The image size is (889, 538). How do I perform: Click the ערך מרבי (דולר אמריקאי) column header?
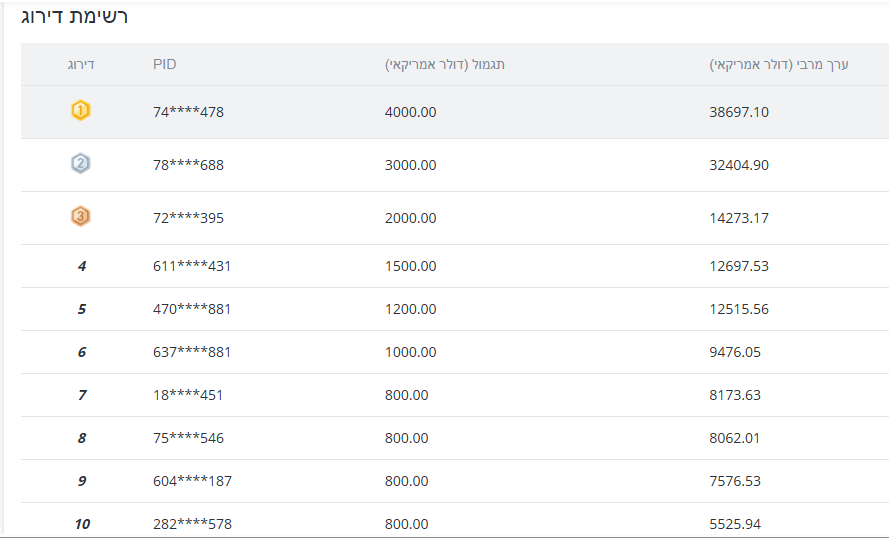779,65
